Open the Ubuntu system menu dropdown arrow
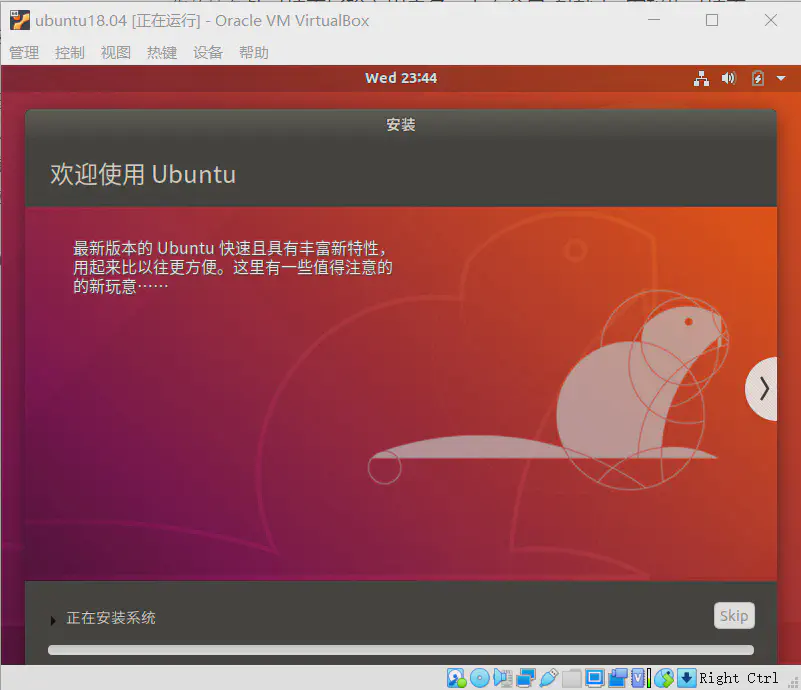Viewport: 801px width, 690px height. pyautogui.click(x=780, y=78)
